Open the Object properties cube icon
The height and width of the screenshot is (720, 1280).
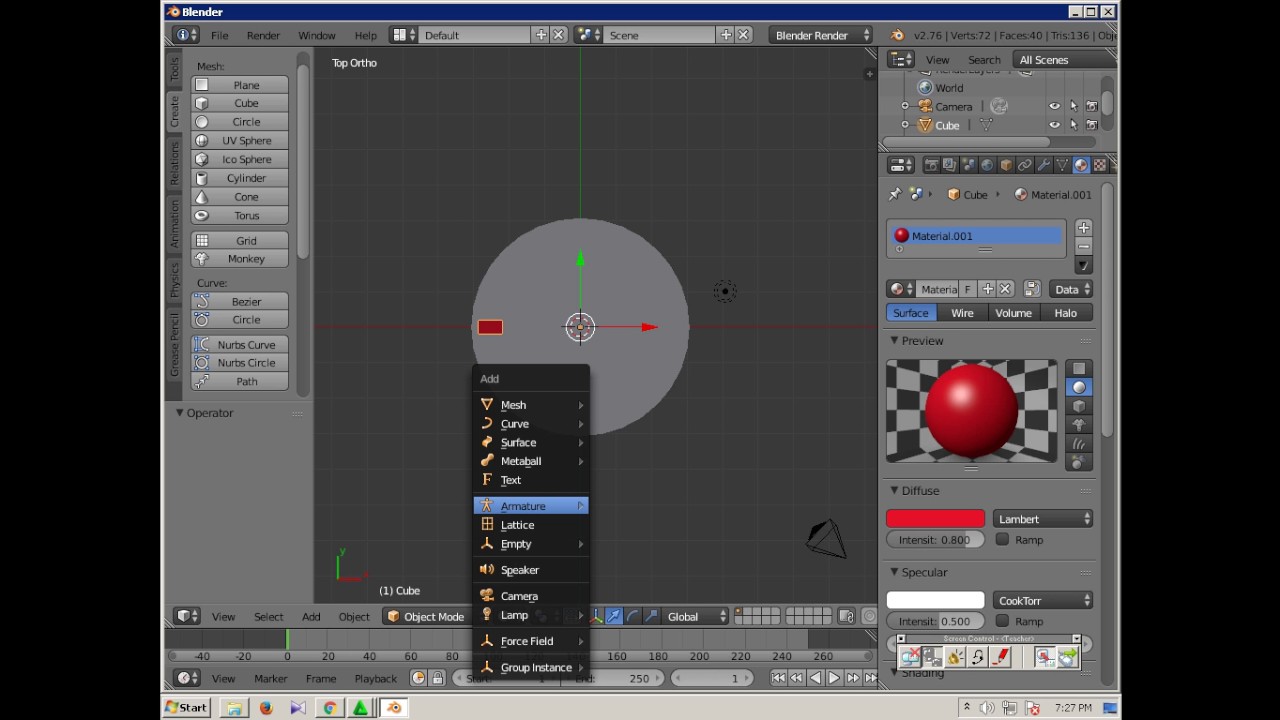pyautogui.click(x=1006, y=165)
